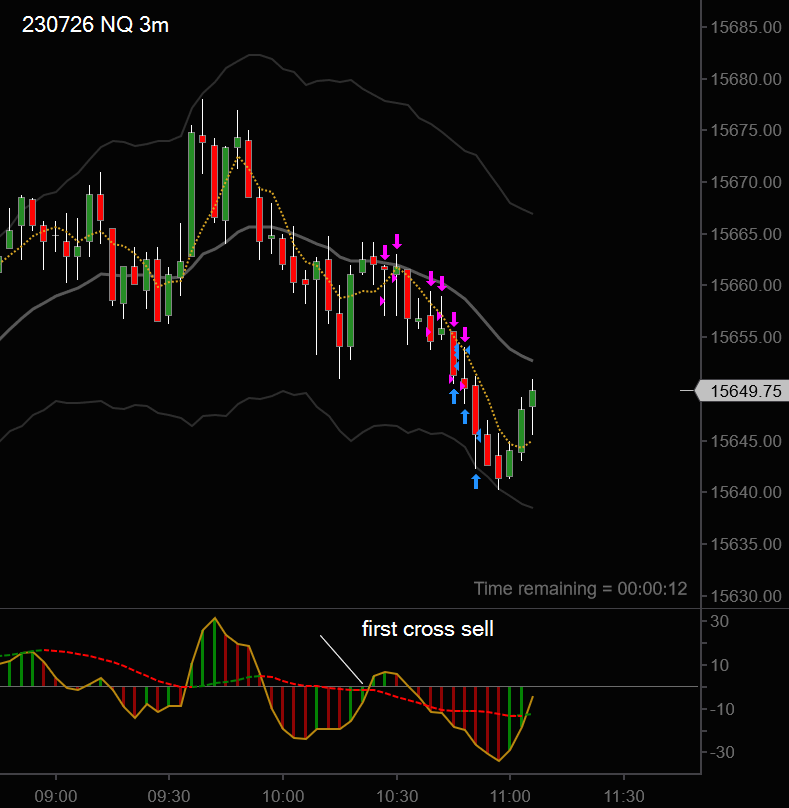Click the 11:30 time axis label

[624, 796]
